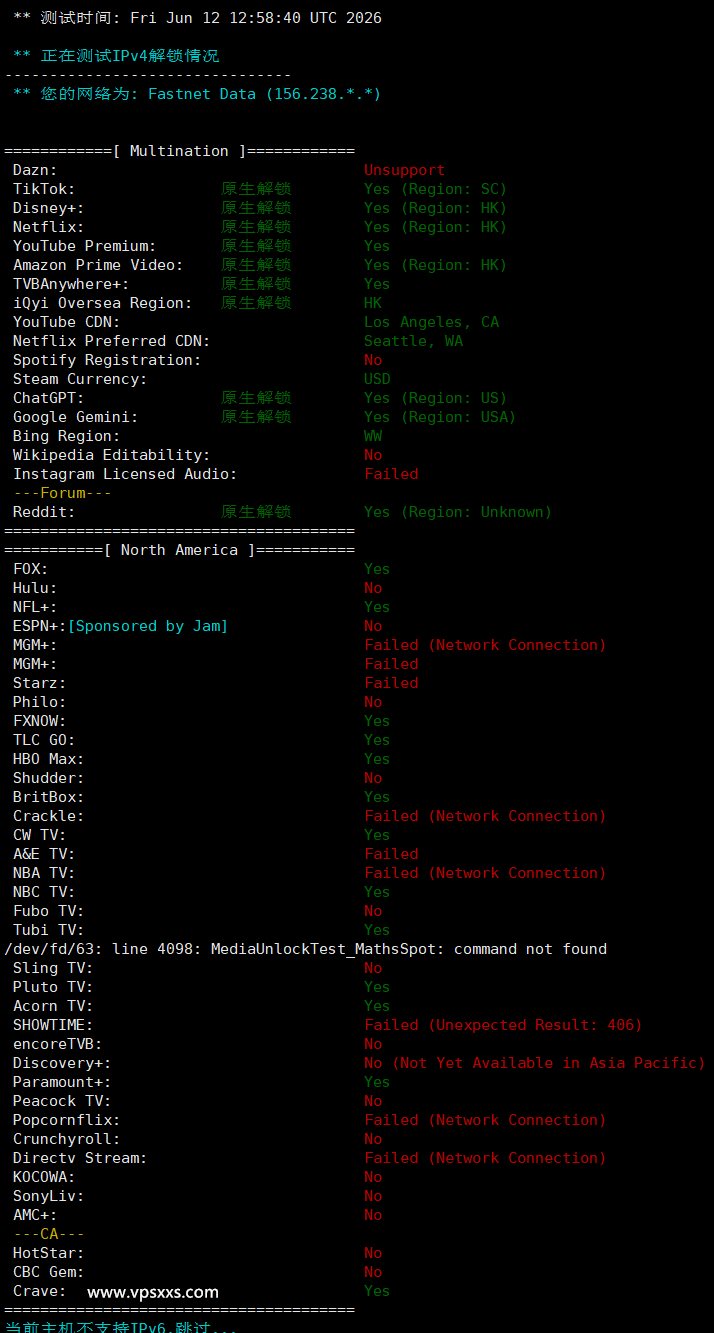
Task: Click the 'A&E TV:' label
Action: pyautogui.click(x=44, y=854)
